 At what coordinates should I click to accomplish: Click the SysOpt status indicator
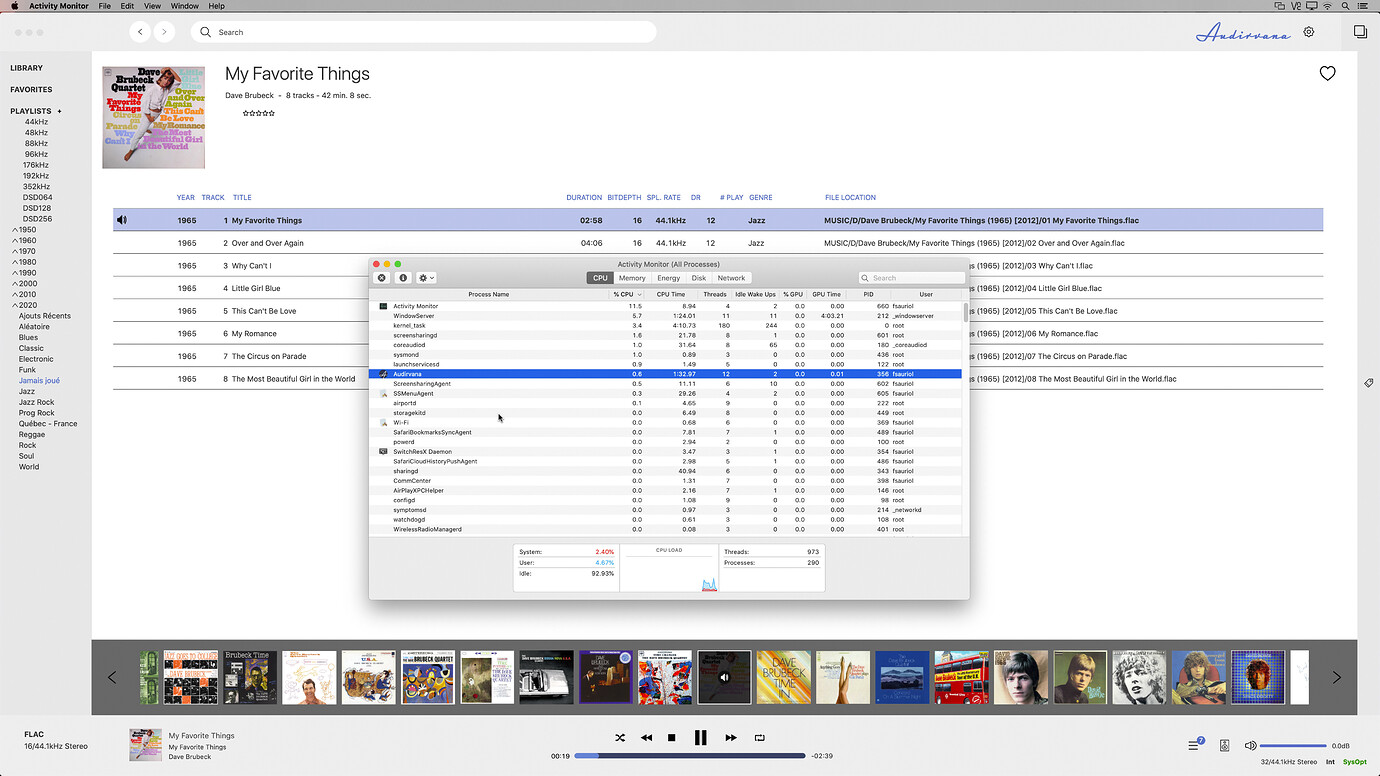[x=1355, y=762]
